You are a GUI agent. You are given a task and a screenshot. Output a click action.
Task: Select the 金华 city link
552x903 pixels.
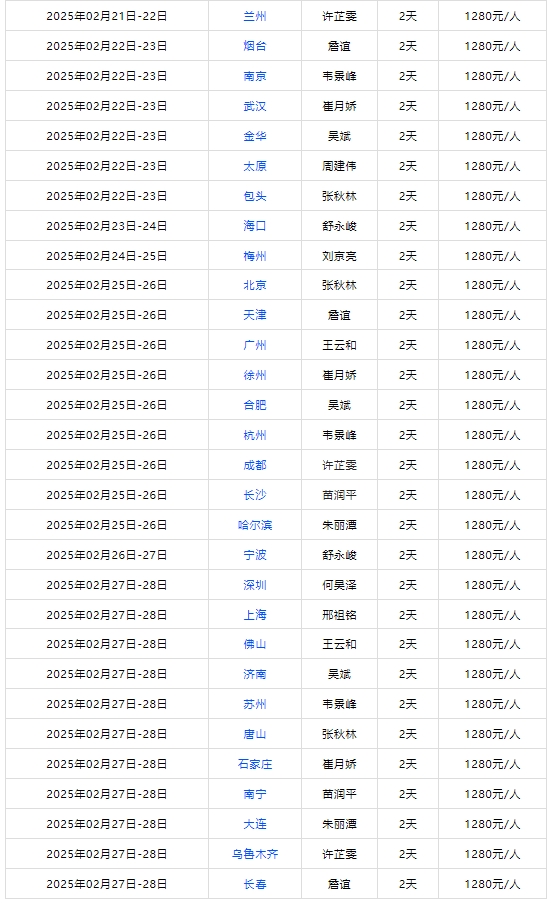(254, 136)
